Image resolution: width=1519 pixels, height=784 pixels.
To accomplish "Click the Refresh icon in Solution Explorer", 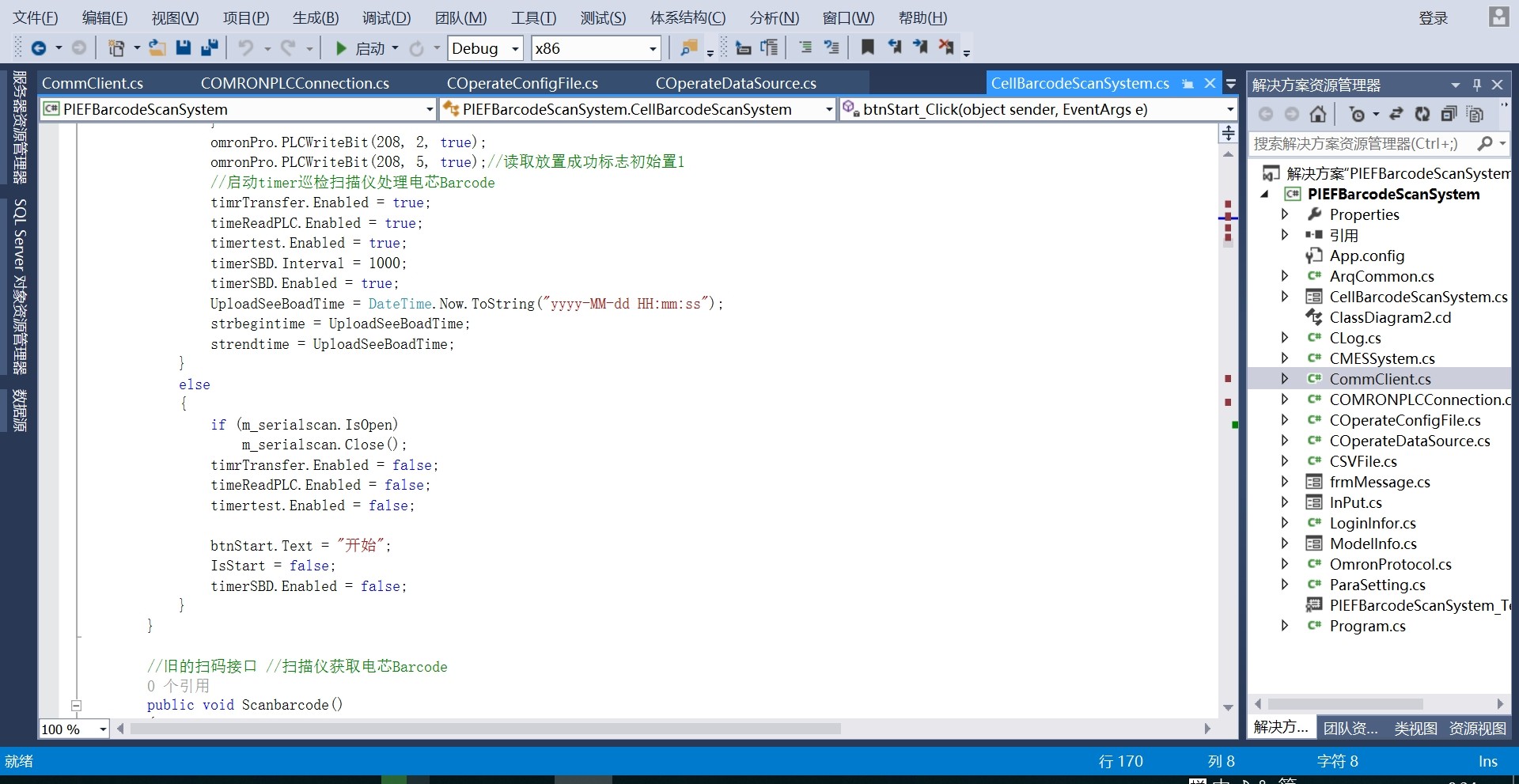I will pos(1422,115).
